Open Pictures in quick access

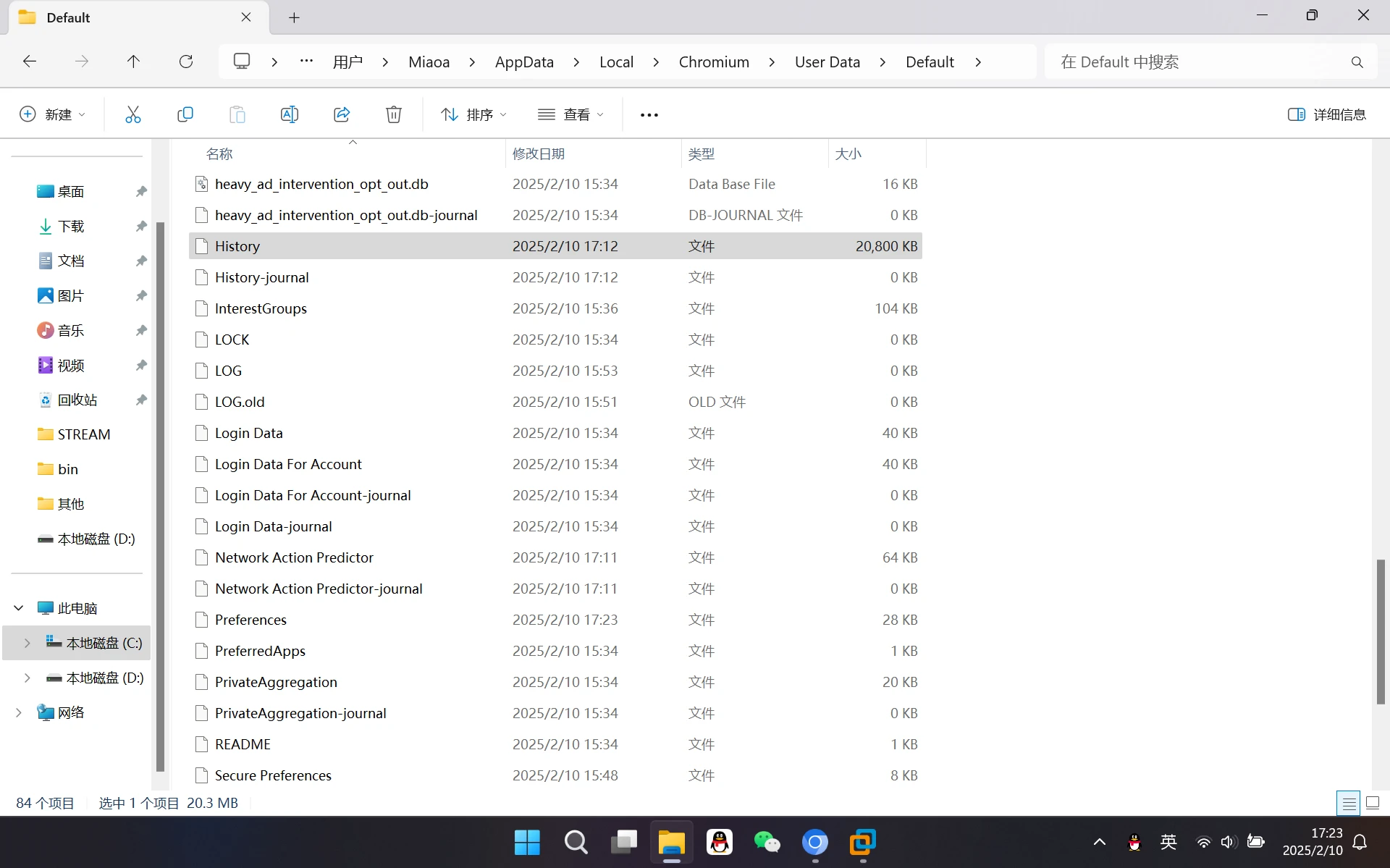click(70, 295)
